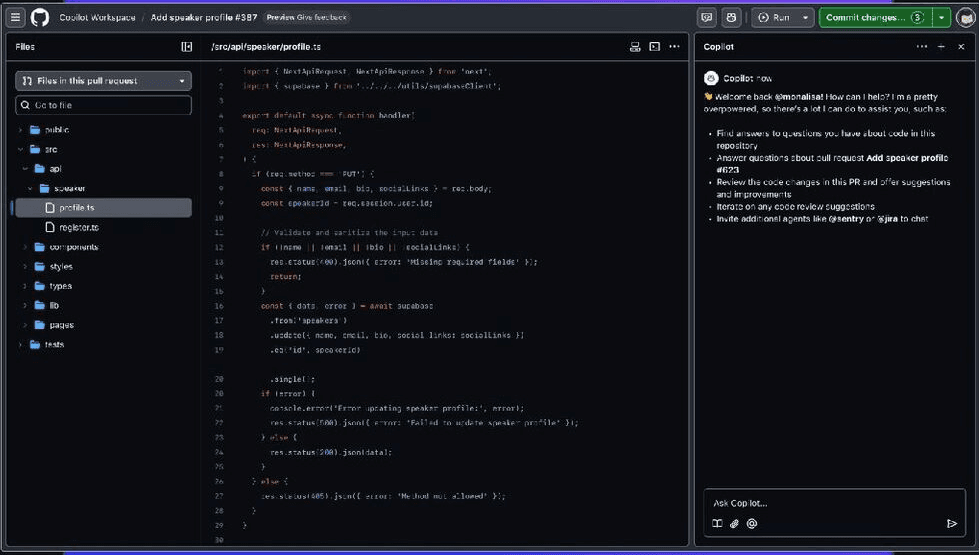Open the hamburger navigation menu
This screenshot has height=555, width=979.
[16, 17]
